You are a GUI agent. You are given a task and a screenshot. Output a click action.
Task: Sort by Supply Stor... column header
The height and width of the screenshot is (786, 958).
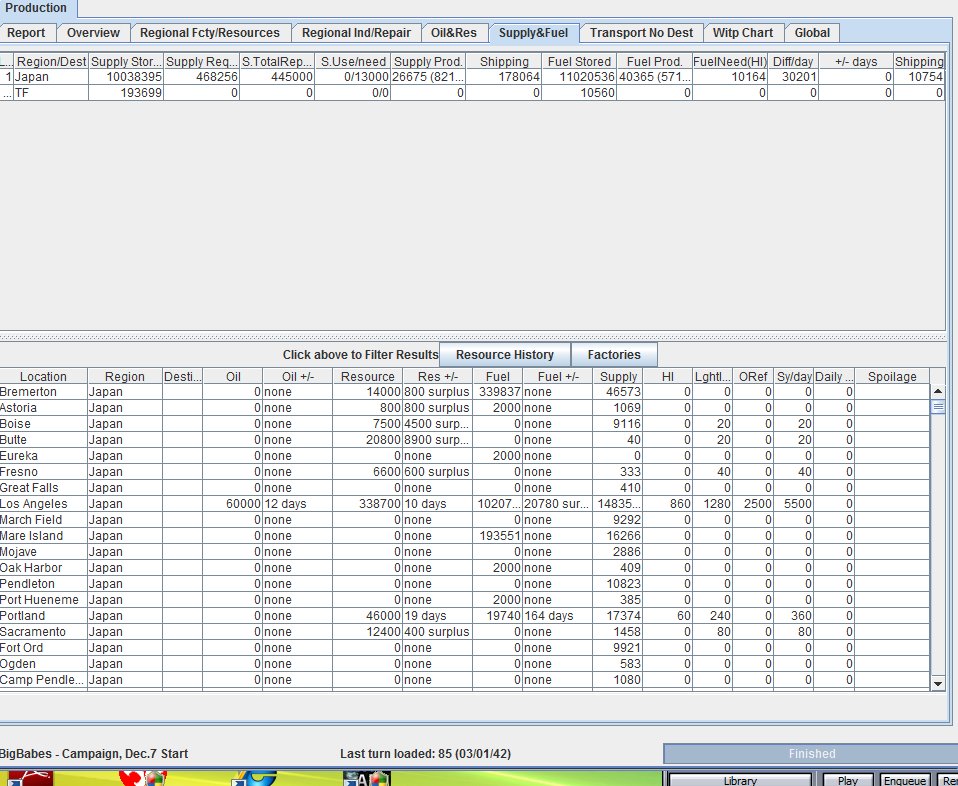(x=126, y=62)
